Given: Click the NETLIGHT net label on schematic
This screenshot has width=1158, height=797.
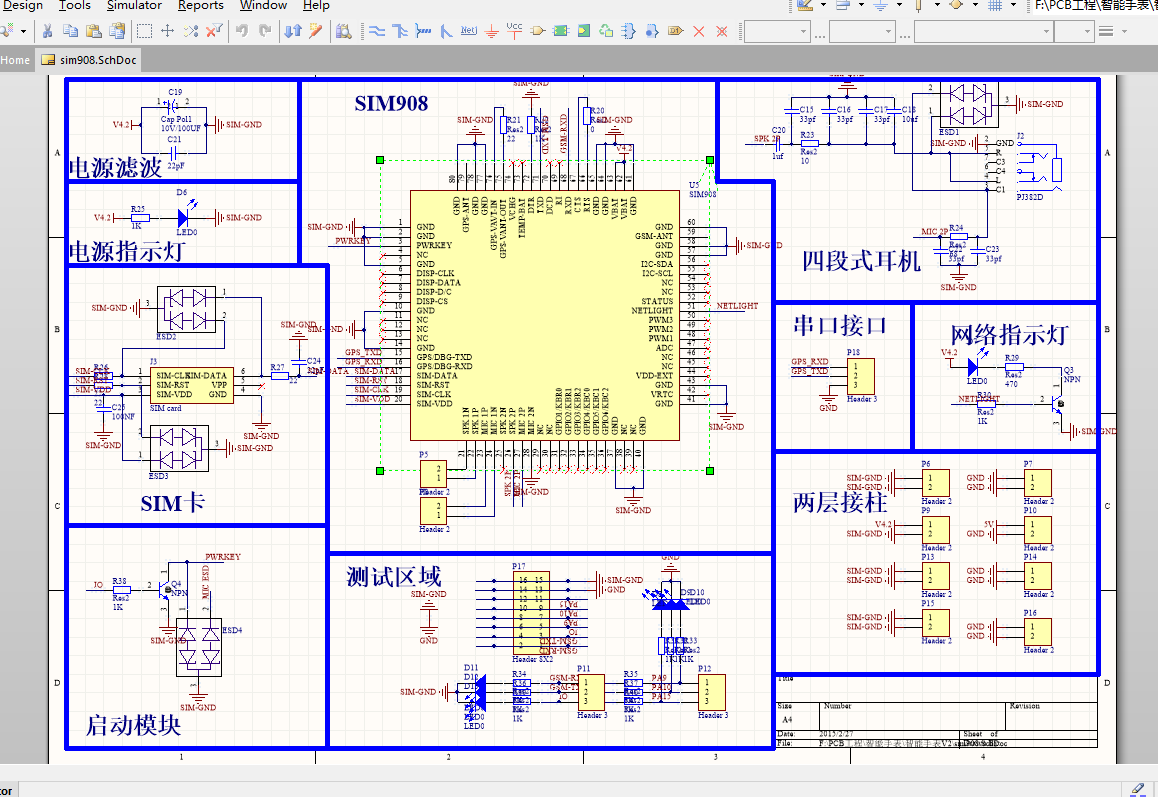Looking at the screenshot, I should [737, 306].
